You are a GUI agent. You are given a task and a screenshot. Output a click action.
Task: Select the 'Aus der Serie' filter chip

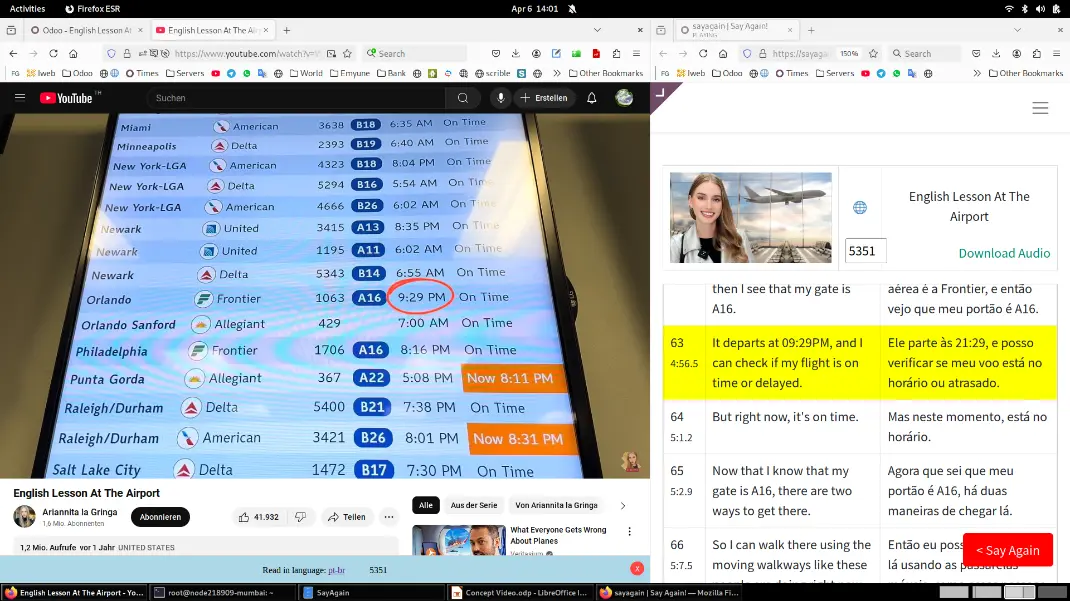tap(474, 505)
